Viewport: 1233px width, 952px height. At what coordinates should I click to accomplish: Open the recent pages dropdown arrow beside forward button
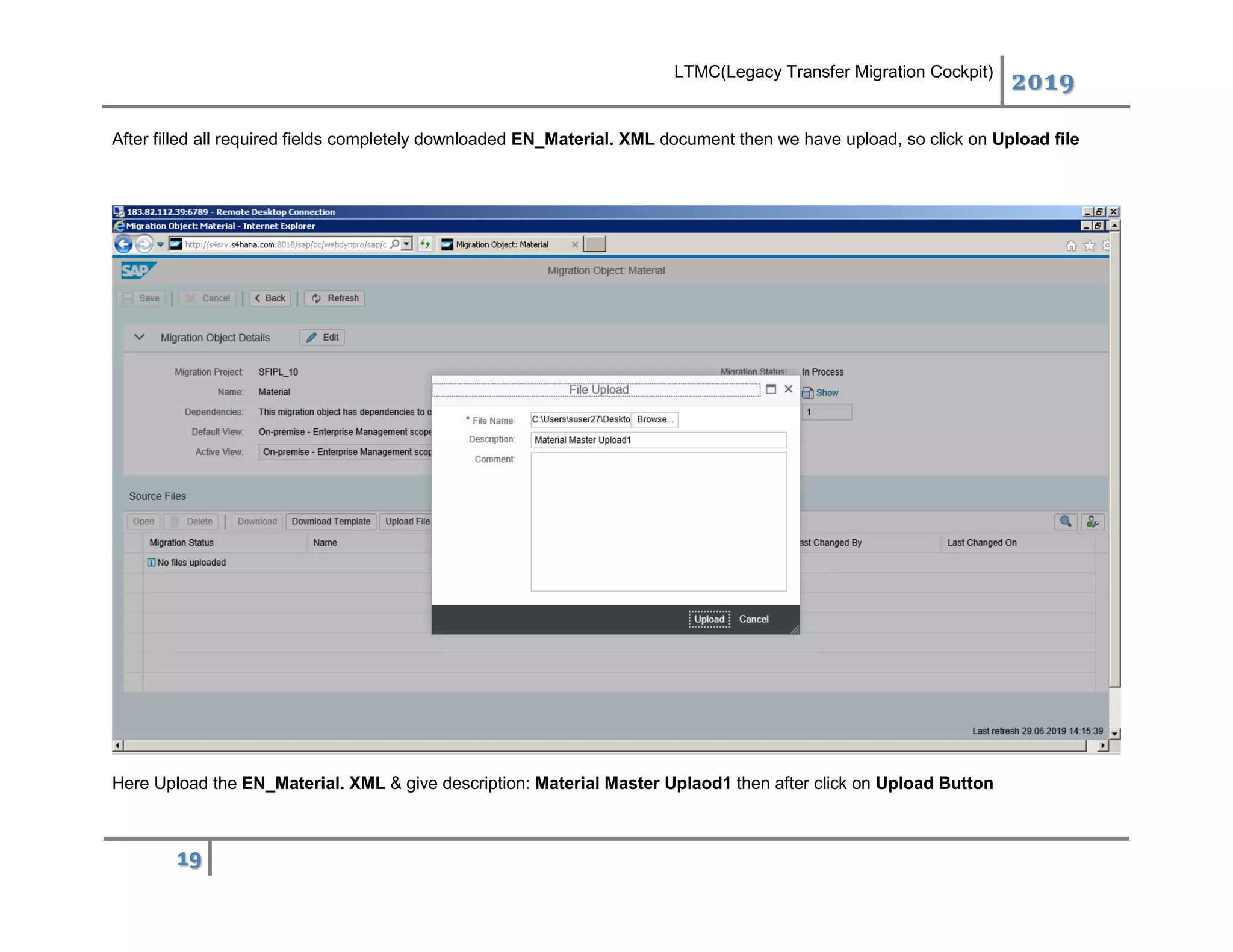point(160,245)
